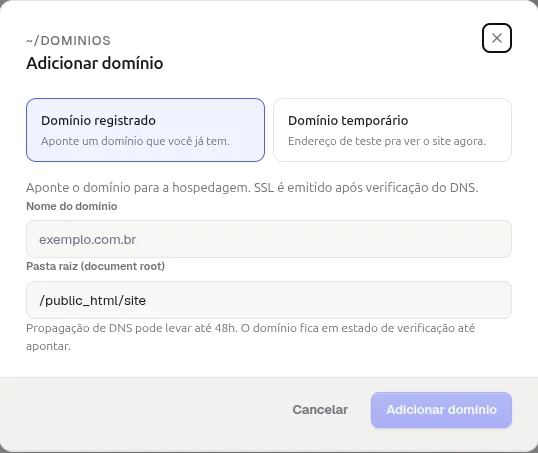Select the Domínio registrado option card
Image resolution: width=538 pixels, height=453 pixels.
(x=145, y=130)
